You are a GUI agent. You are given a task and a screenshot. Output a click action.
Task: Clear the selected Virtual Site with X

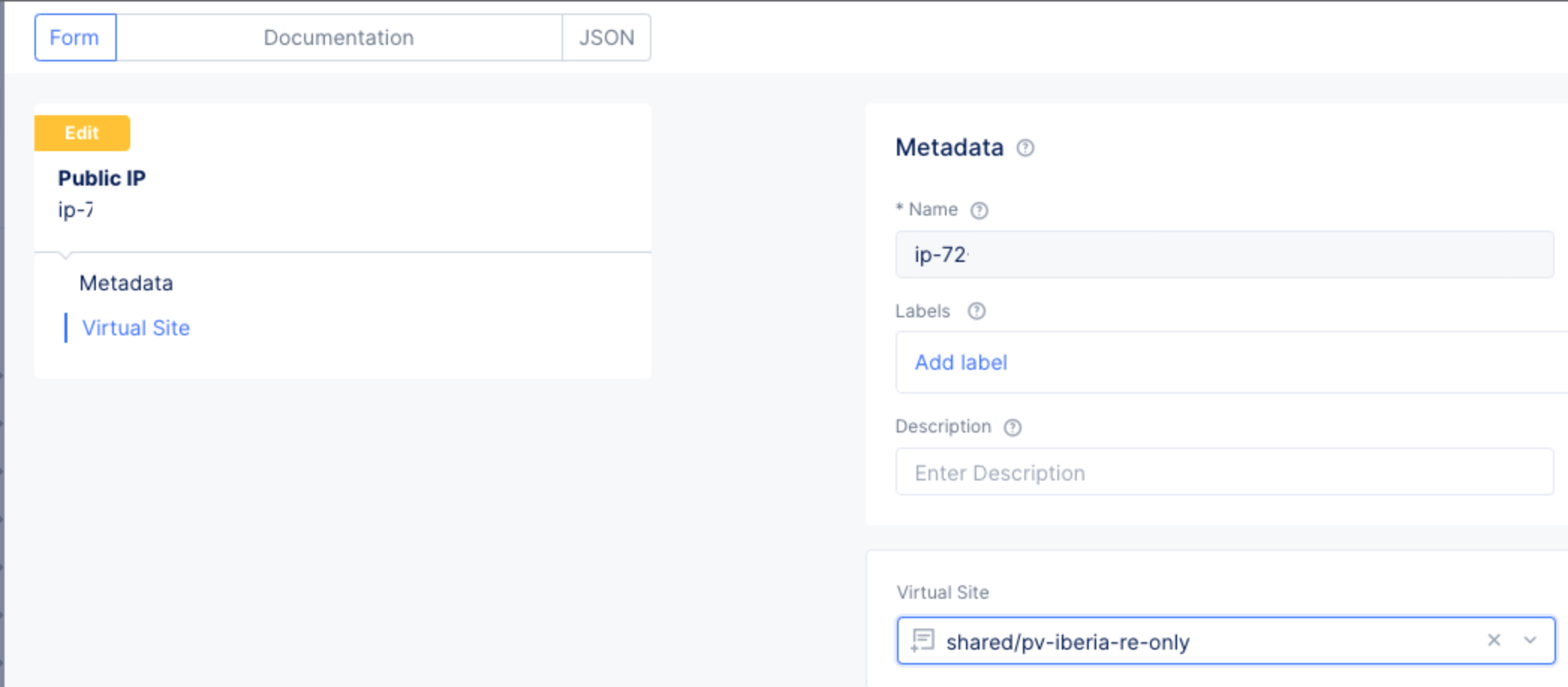1493,640
